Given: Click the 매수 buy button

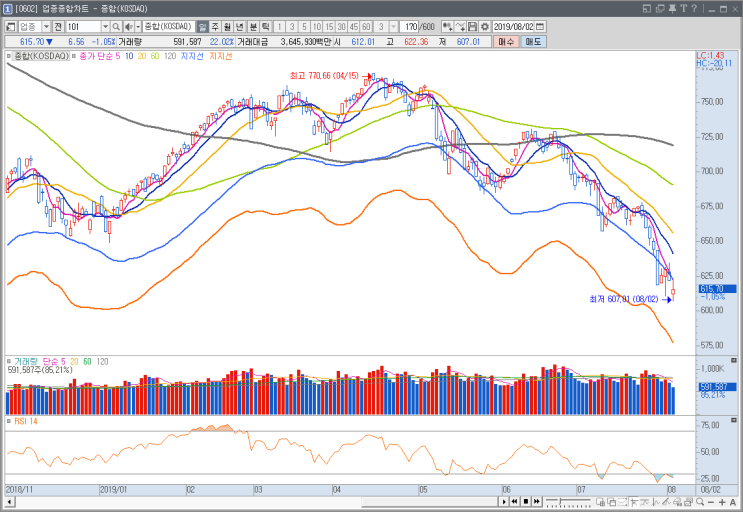Looking at the screenshot, I should click(506, 42).
